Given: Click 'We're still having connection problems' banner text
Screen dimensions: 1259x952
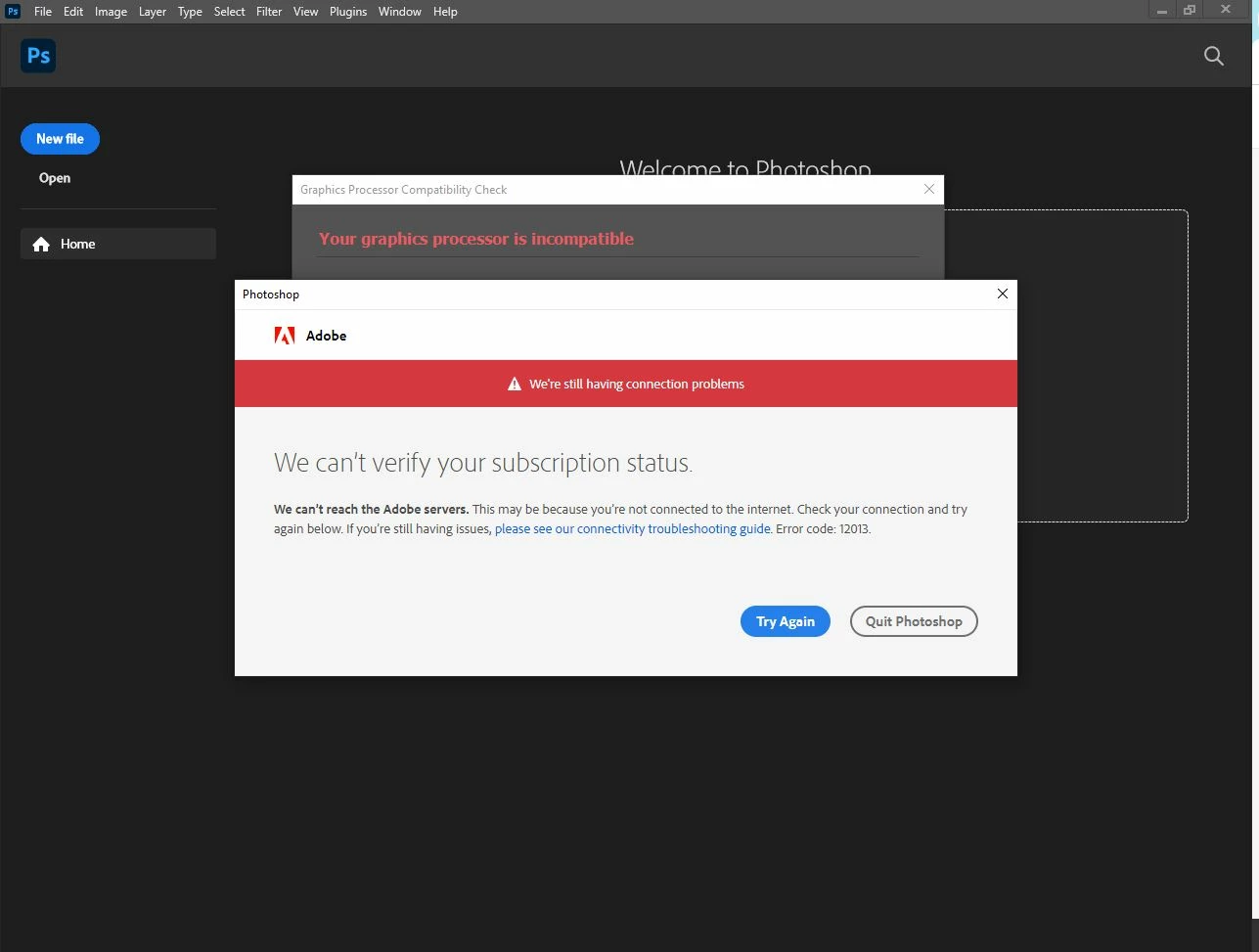Looking at the screenshot, I should [x=637, y=385].
